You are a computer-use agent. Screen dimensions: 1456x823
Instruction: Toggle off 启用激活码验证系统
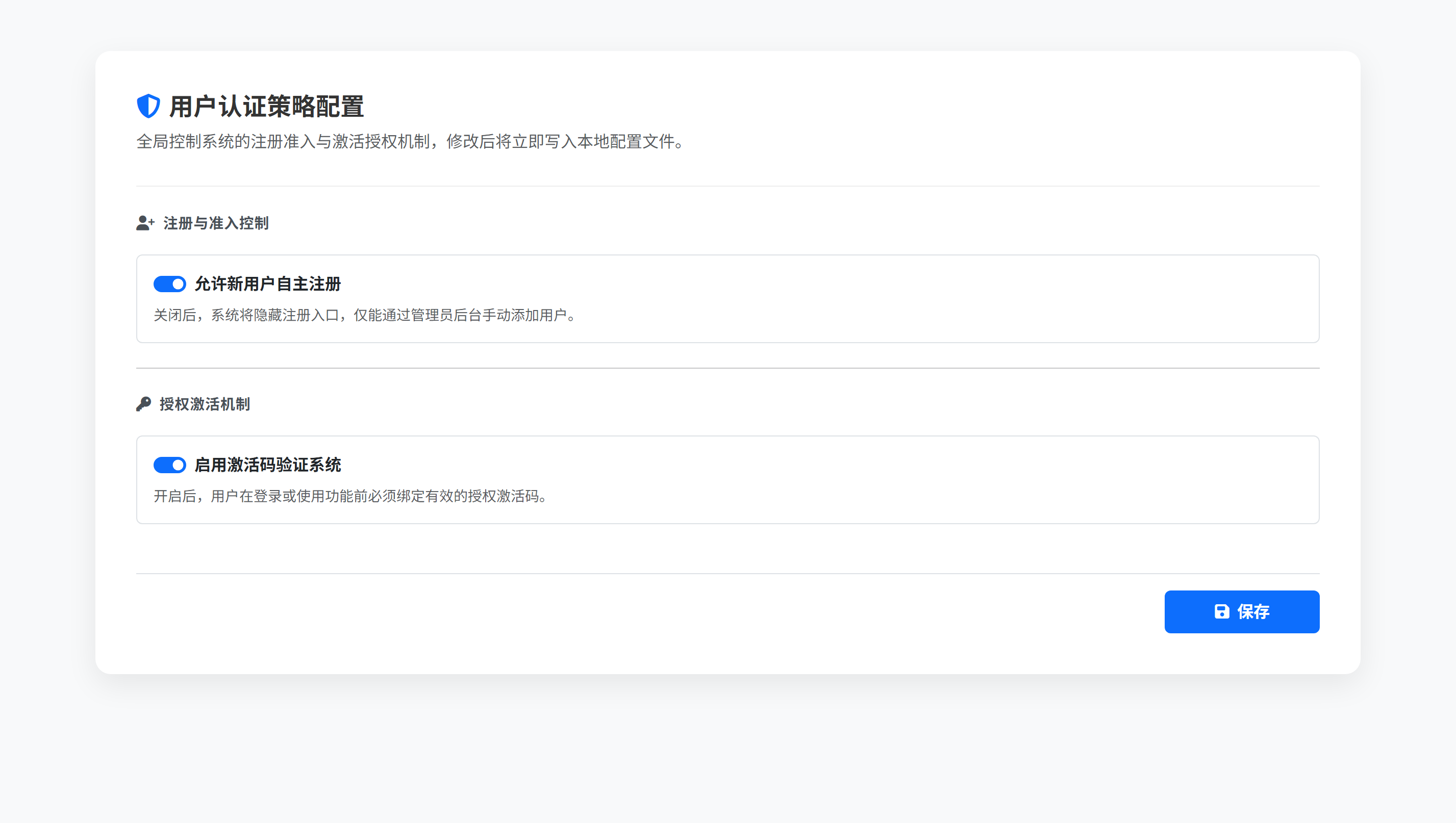(170, 465)
